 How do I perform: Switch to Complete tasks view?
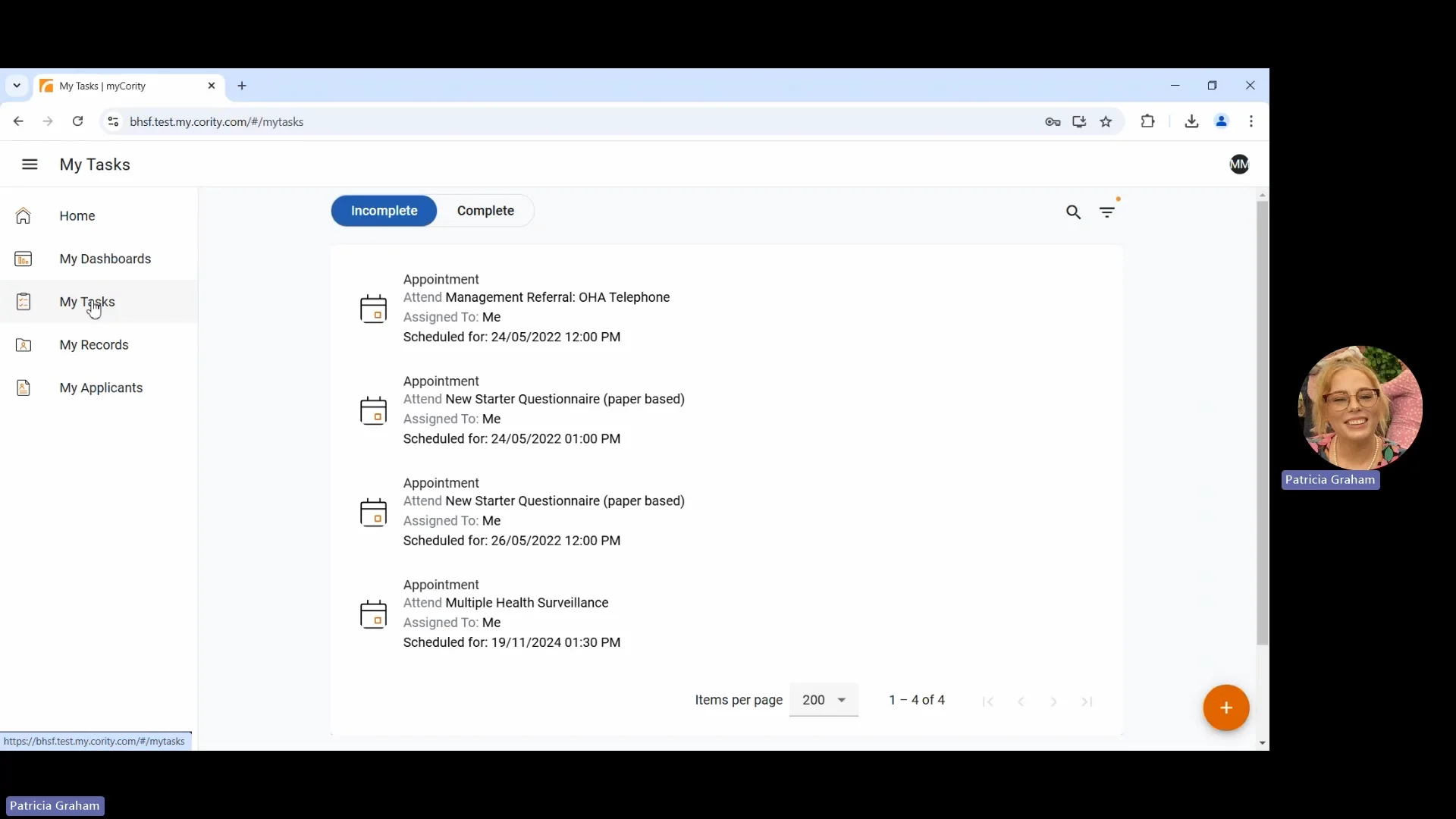(486, 211)
